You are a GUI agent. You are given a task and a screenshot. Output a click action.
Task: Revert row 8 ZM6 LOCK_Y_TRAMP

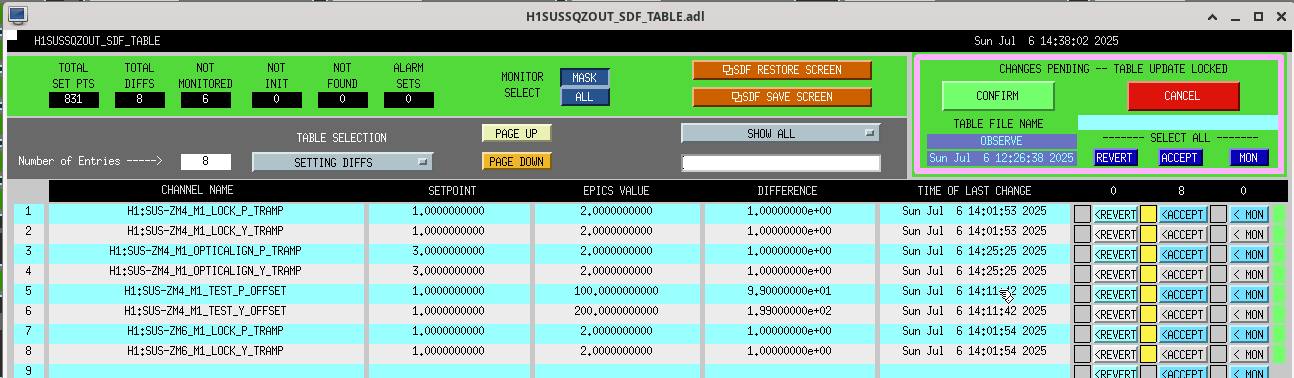1116,353
